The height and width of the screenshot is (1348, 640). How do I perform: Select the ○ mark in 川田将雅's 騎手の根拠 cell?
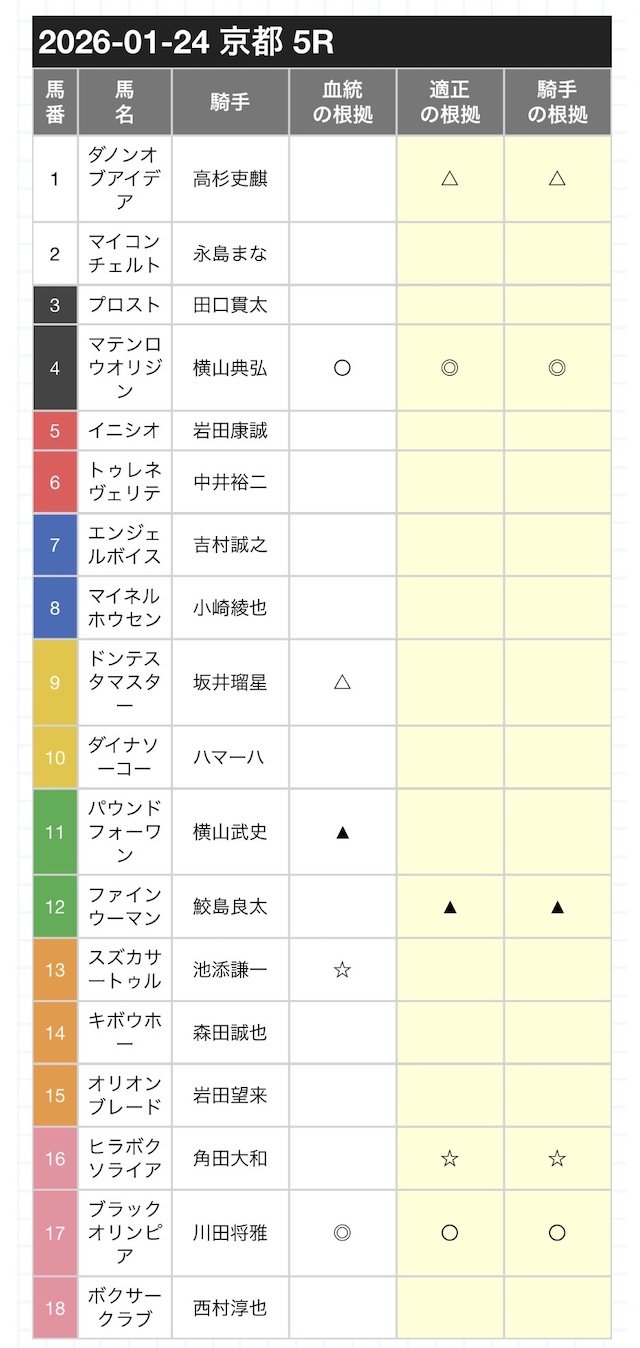coord(557,1233)
